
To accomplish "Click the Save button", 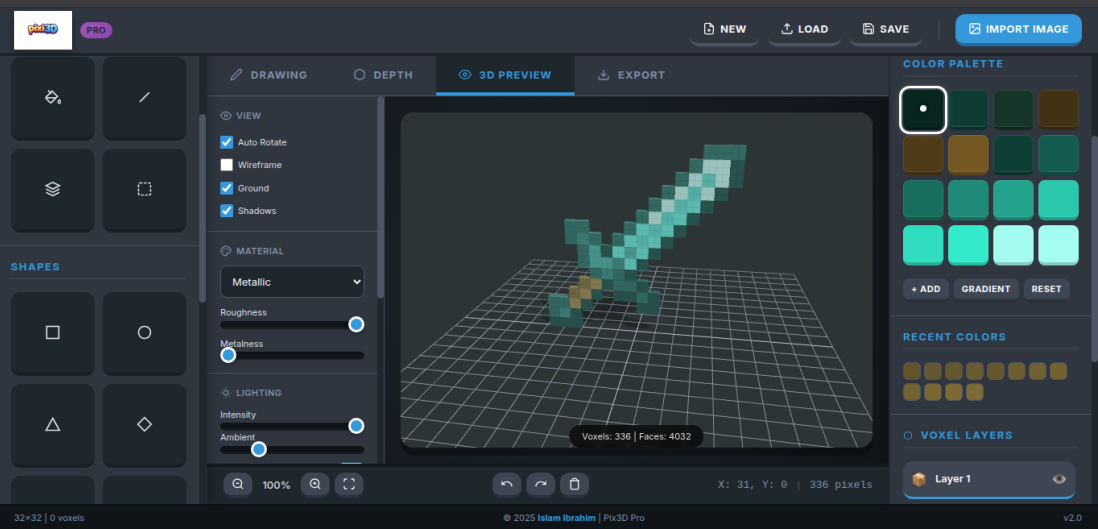I will [886, 29].
